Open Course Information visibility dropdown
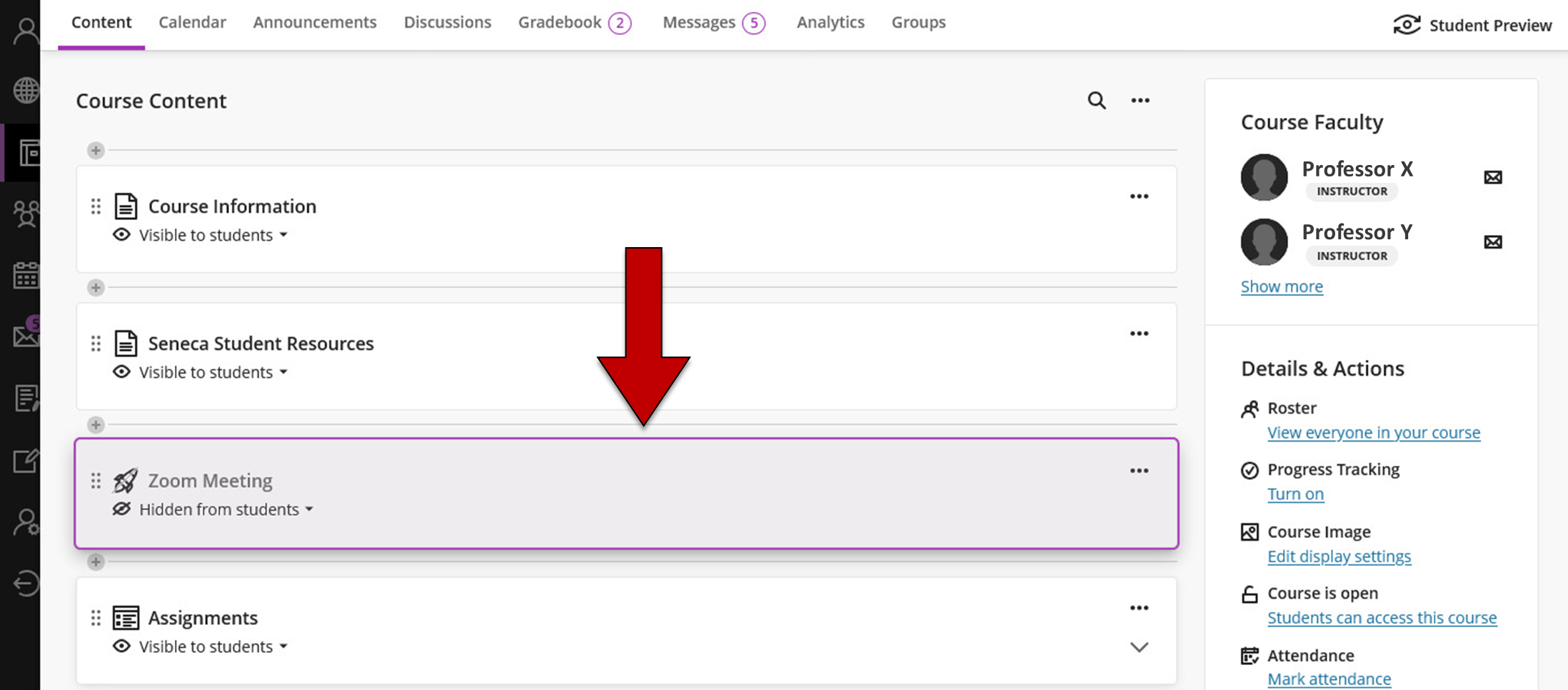Screen dimensions: 1568x690 [213, 235]
